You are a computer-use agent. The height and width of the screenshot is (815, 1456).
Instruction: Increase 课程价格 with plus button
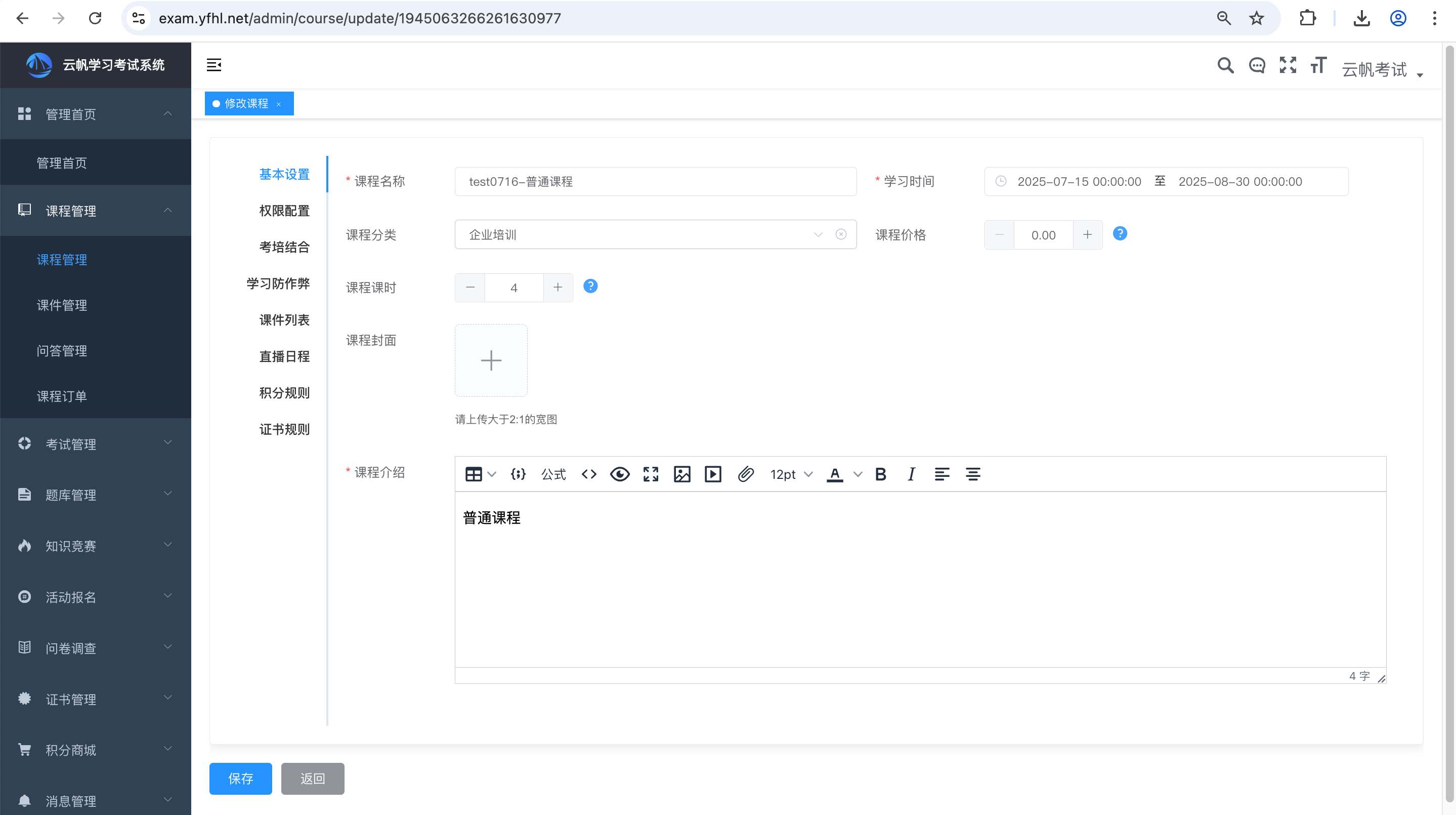pyautogui.click(x=1088, y=235)
